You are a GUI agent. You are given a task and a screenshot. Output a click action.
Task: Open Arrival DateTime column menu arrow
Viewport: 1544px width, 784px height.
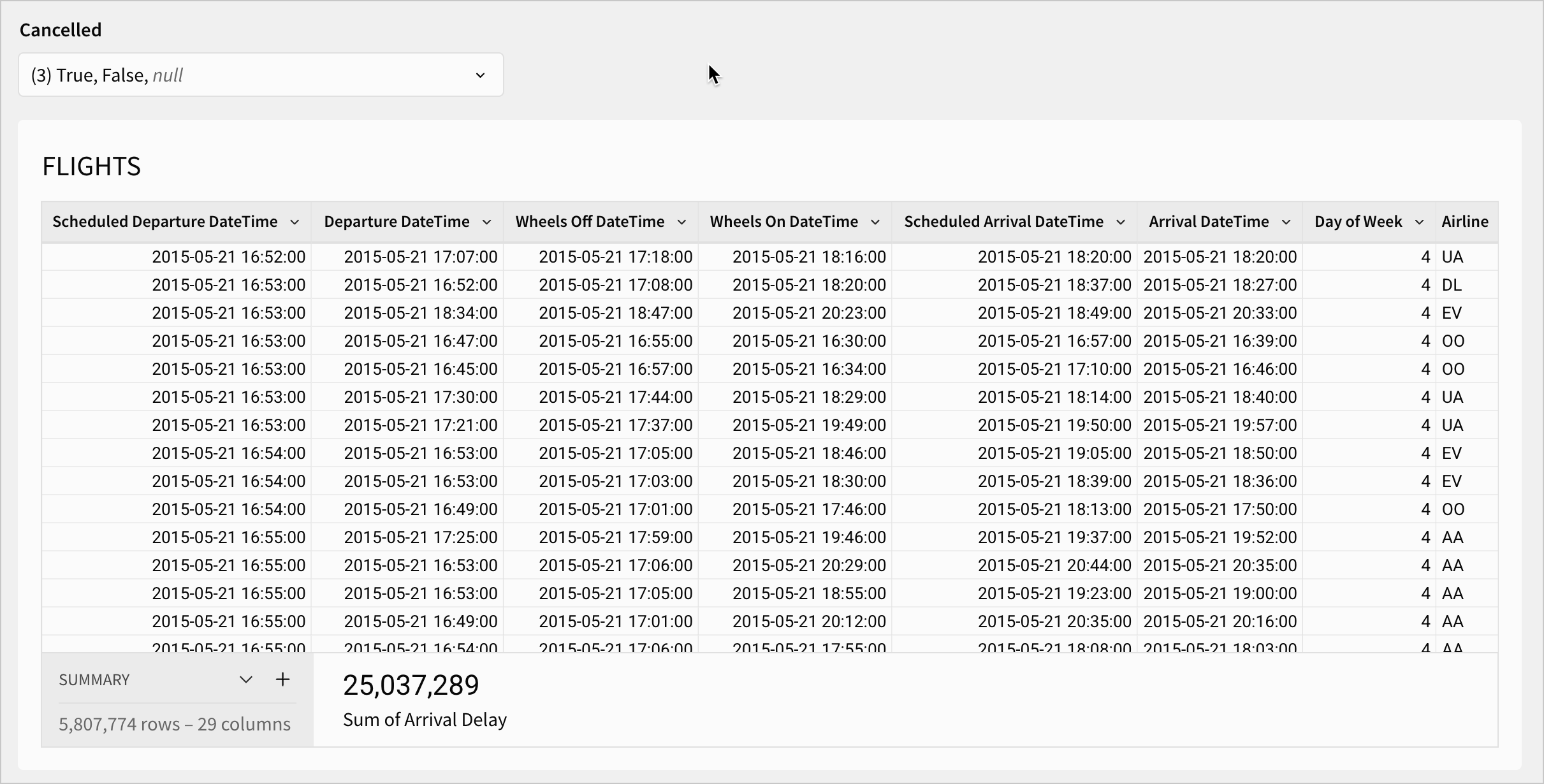[1286, 222]
